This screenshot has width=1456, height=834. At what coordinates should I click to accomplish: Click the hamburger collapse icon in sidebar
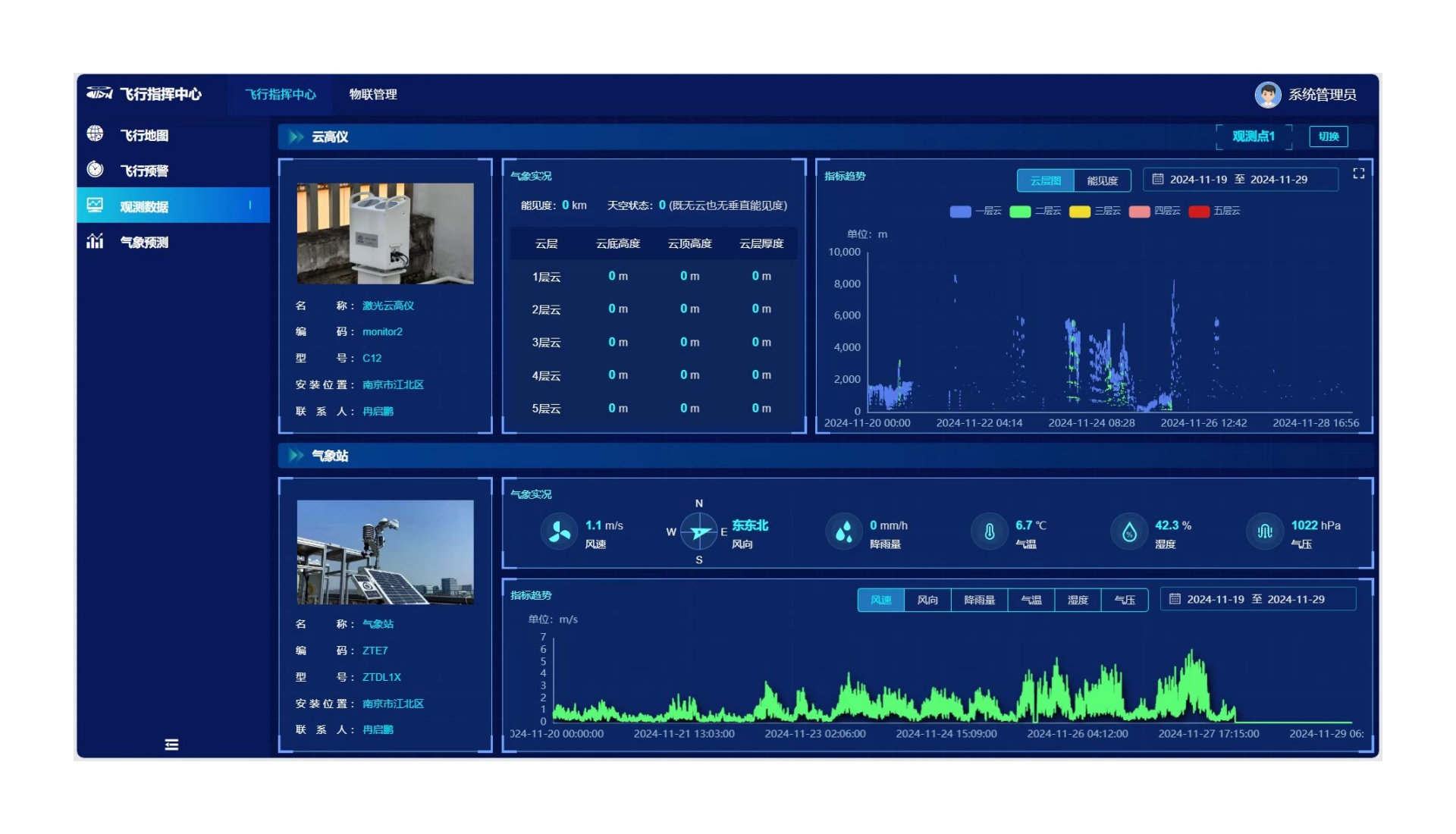(x=172, y=745)
